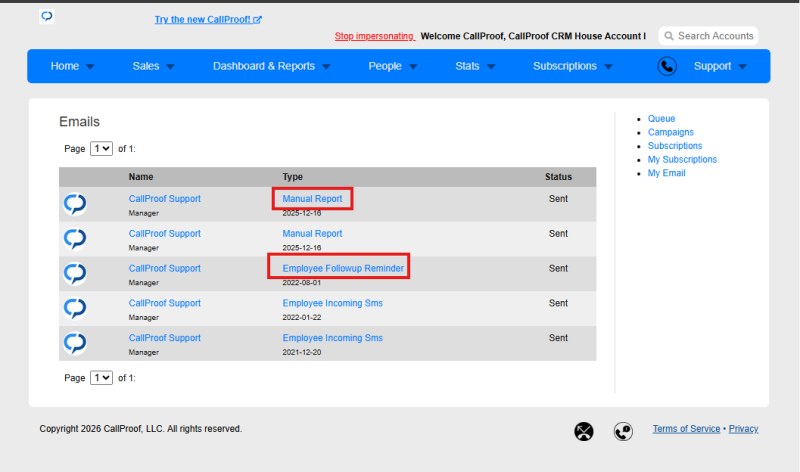
Task: Open My Email sidebar link
Action: tap(666, 173)
